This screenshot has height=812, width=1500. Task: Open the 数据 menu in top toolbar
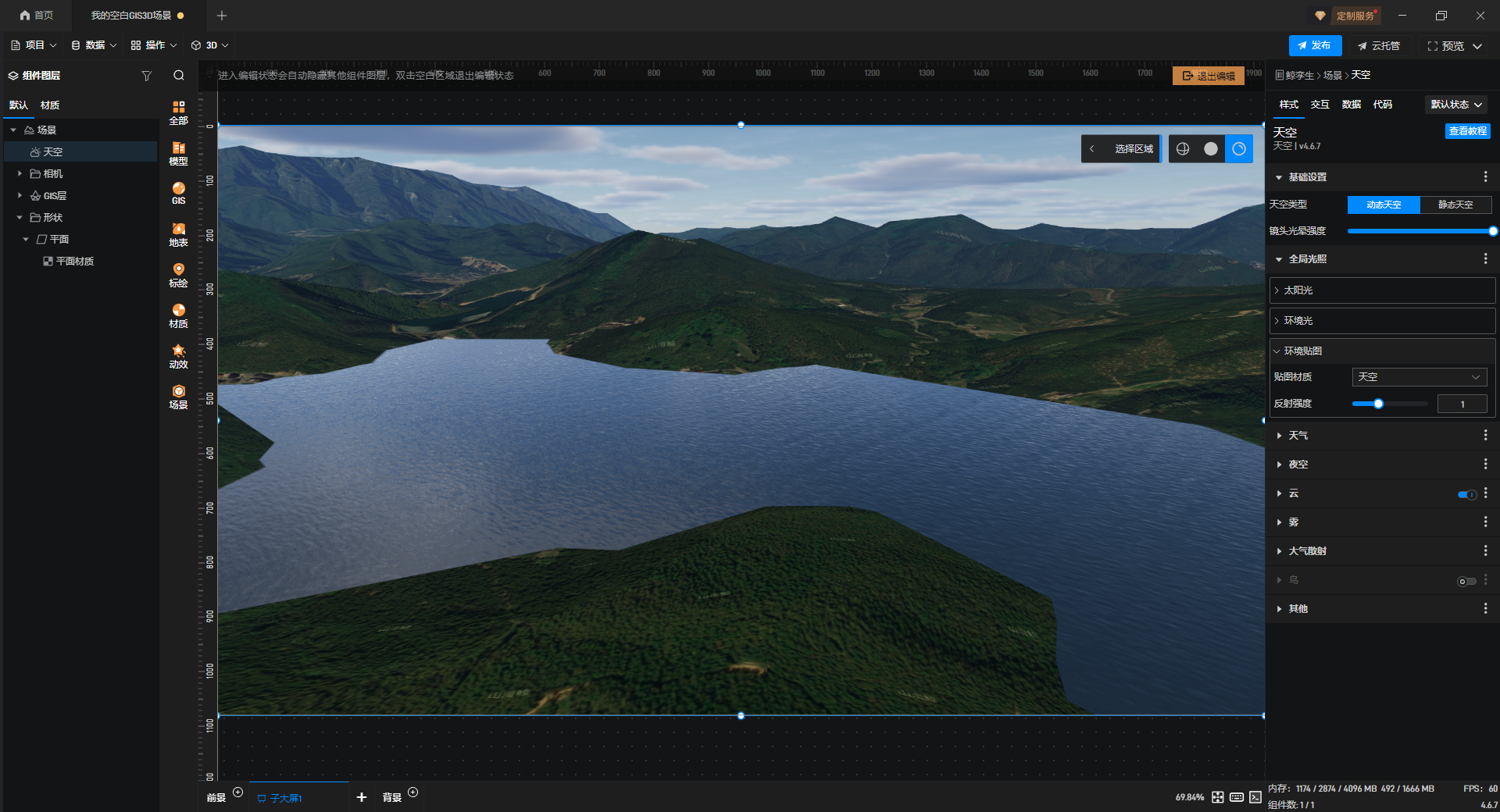[x=94, y=45]
